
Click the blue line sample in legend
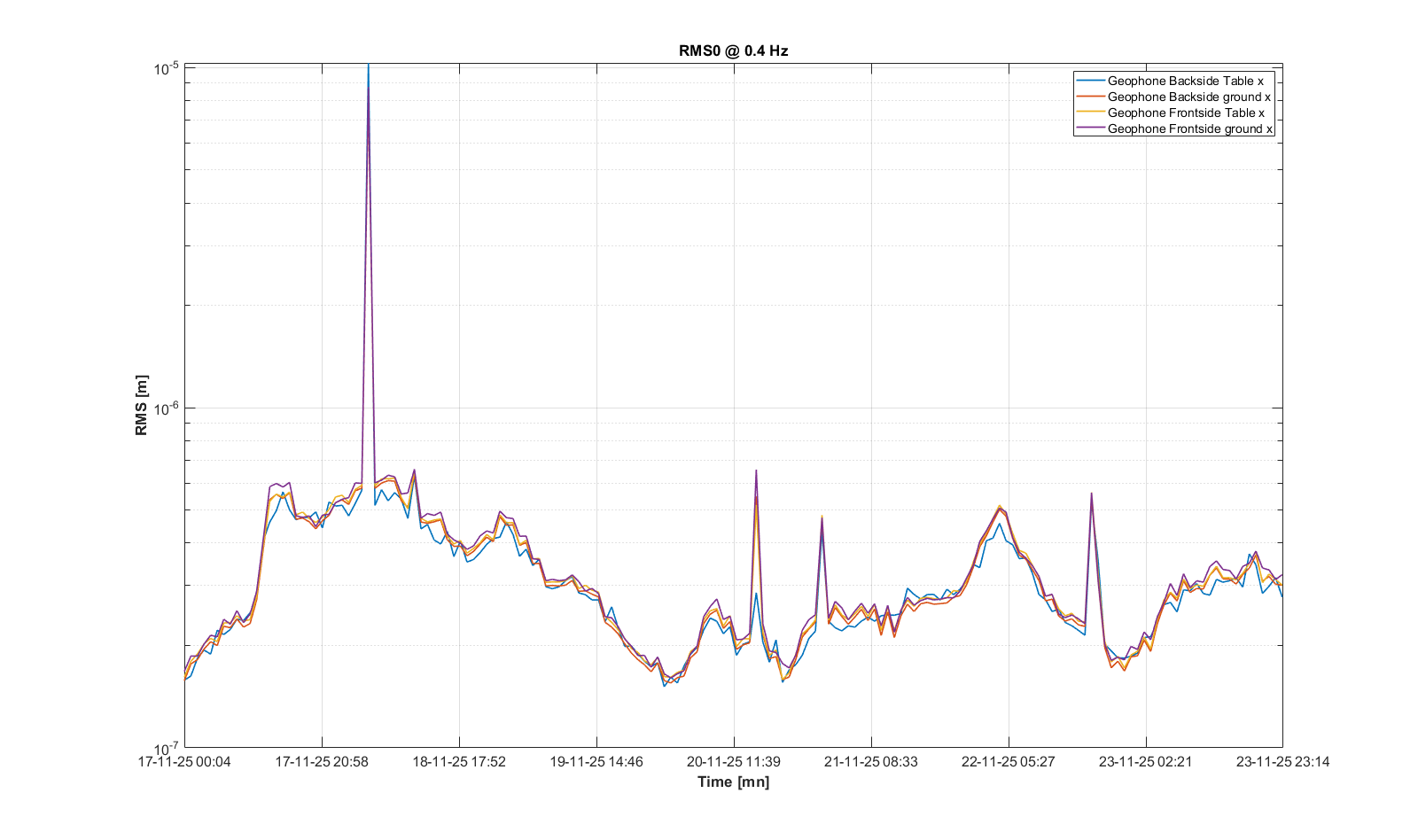(1090, 81)
